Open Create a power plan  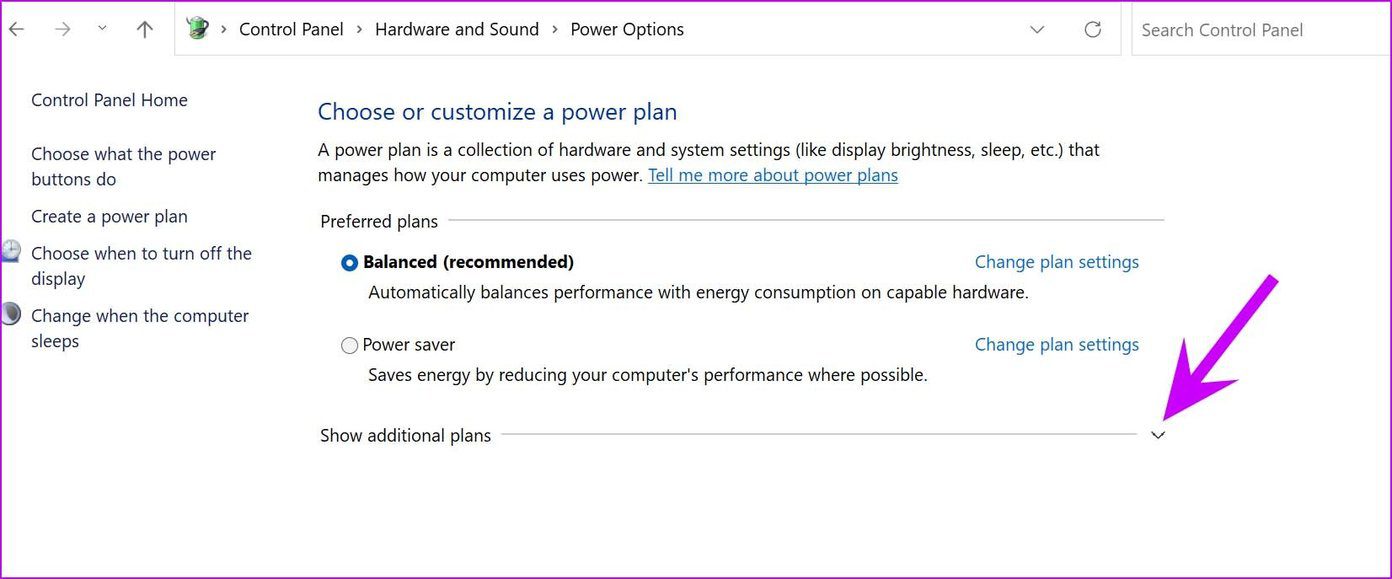click(109, 217)
